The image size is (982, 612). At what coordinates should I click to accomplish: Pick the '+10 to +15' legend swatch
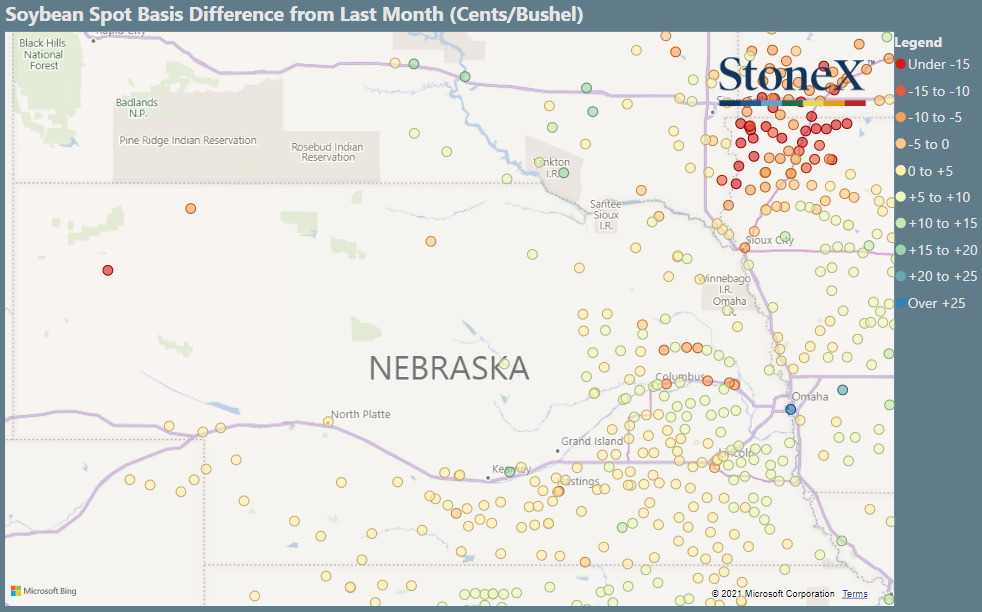pyautogui.click(x=901, y=223)
